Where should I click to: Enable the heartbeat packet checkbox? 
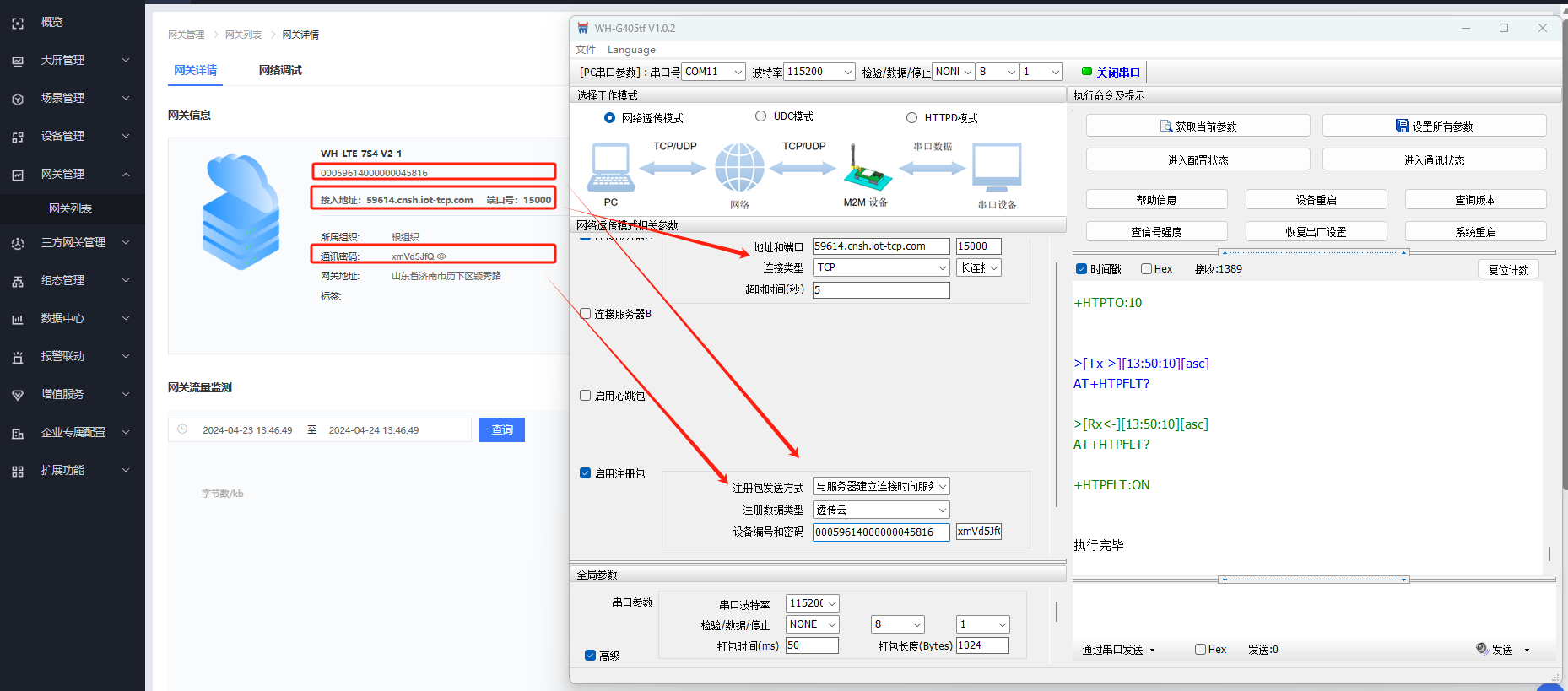click(x=585, y=396)
